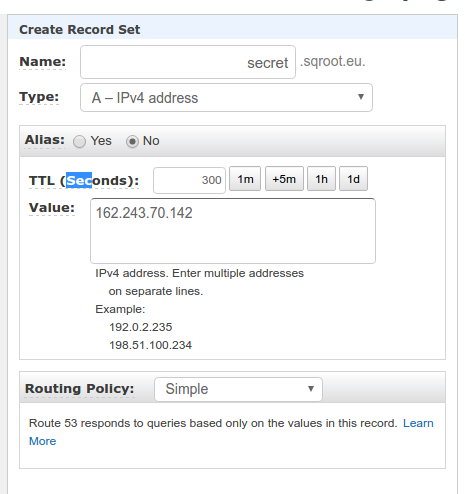Select the Alias Yes radio button
The width and height of the screenshot is (465, 494).
[79, 141]
